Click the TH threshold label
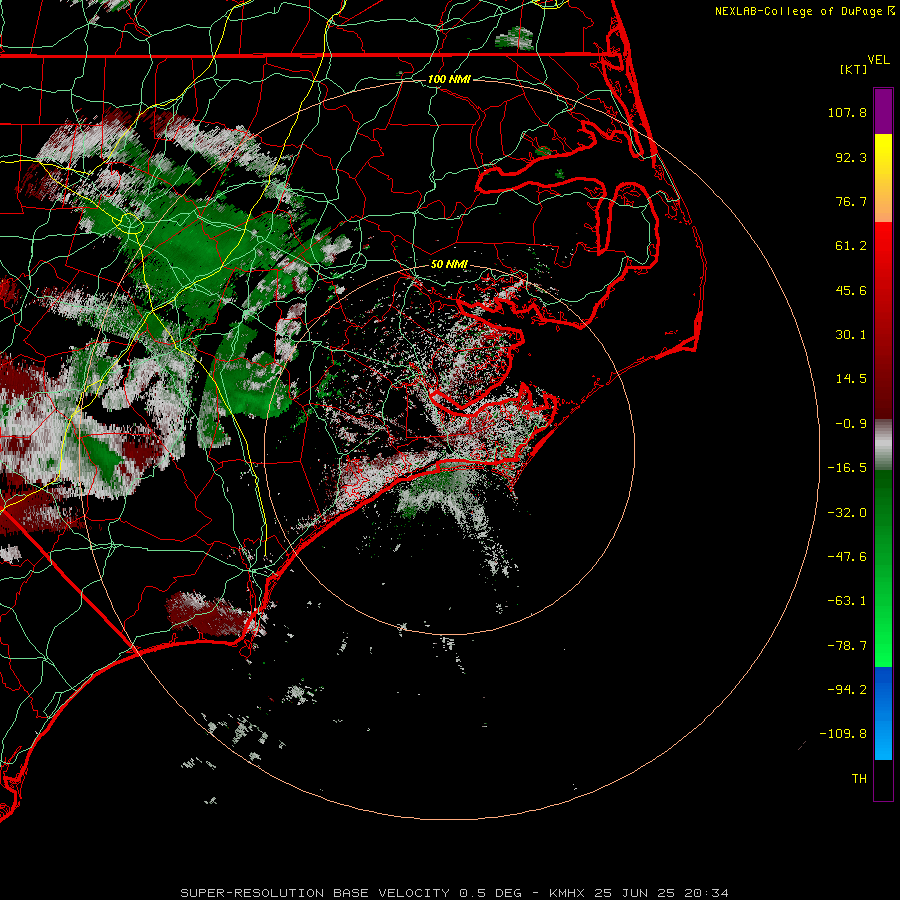900x900 pixels. pyautogui.click(x=859, y=779)
